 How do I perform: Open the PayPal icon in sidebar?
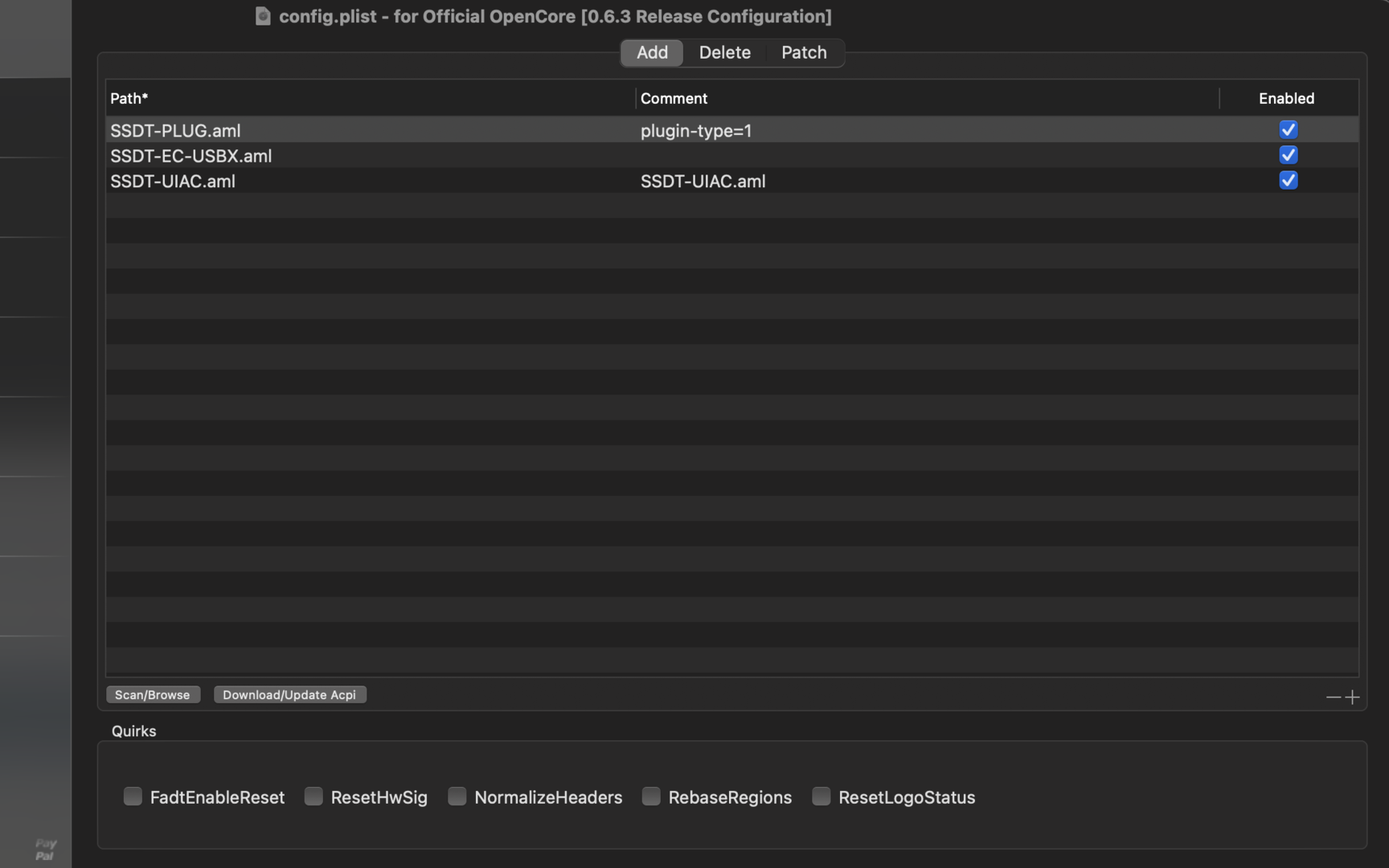click(45, 850)
